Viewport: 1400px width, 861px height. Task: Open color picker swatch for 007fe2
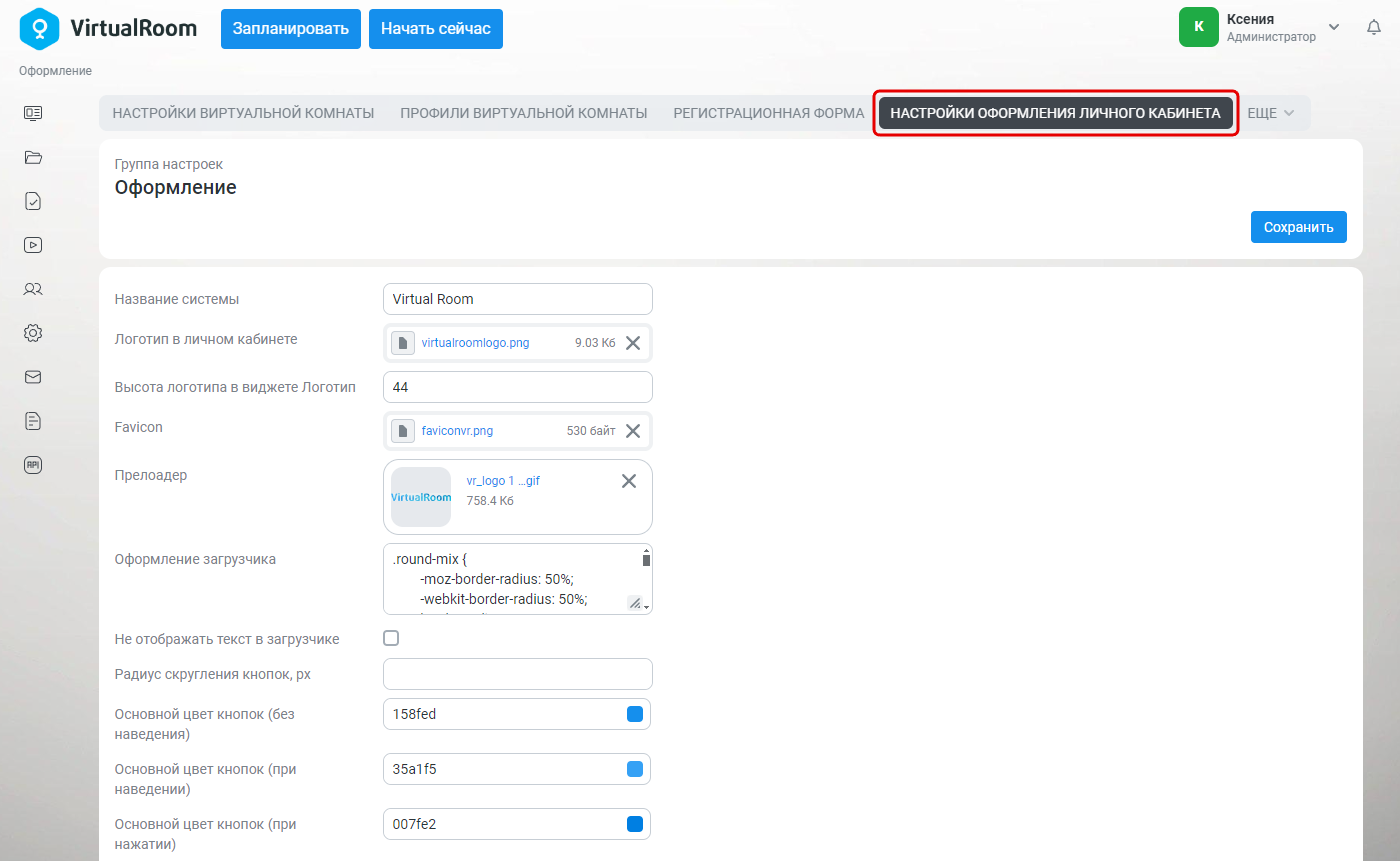click(x=634, y=824)
